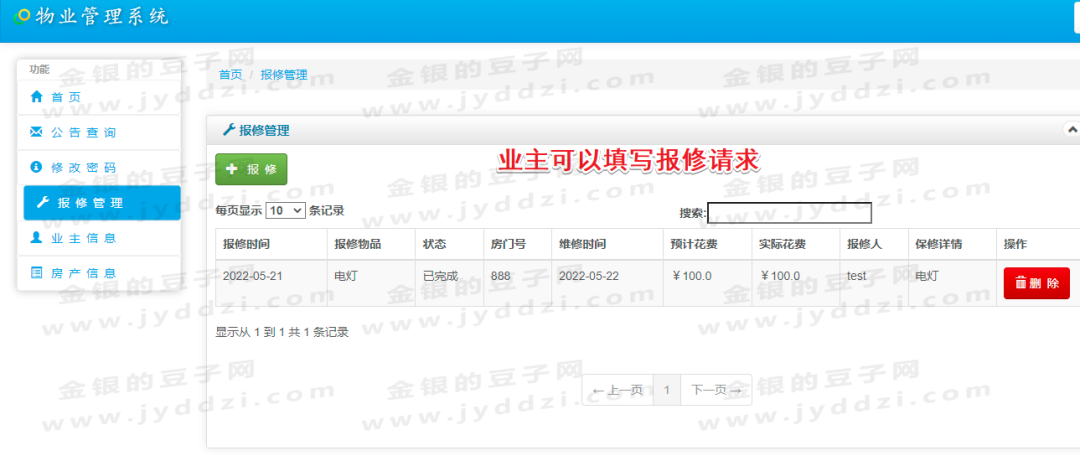Click the plus icon in the 报修 button
The image size is (1080, 461).
(231, 169)
